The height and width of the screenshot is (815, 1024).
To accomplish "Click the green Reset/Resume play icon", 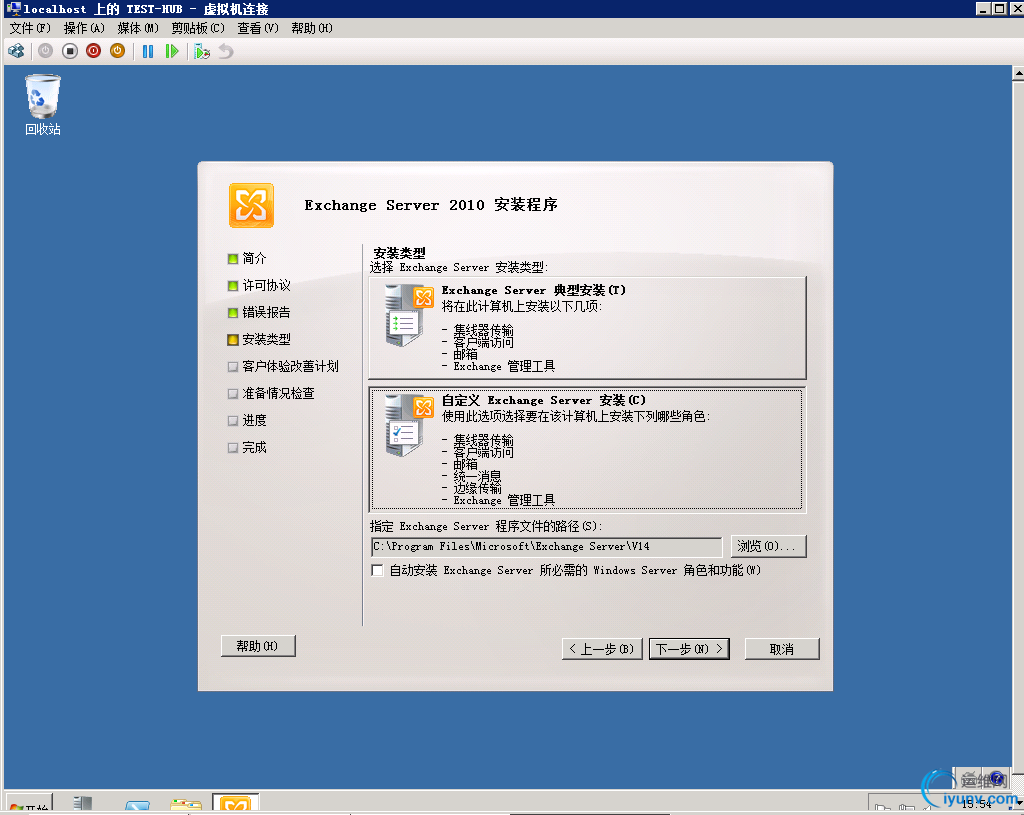I will [x=172, y=51].
